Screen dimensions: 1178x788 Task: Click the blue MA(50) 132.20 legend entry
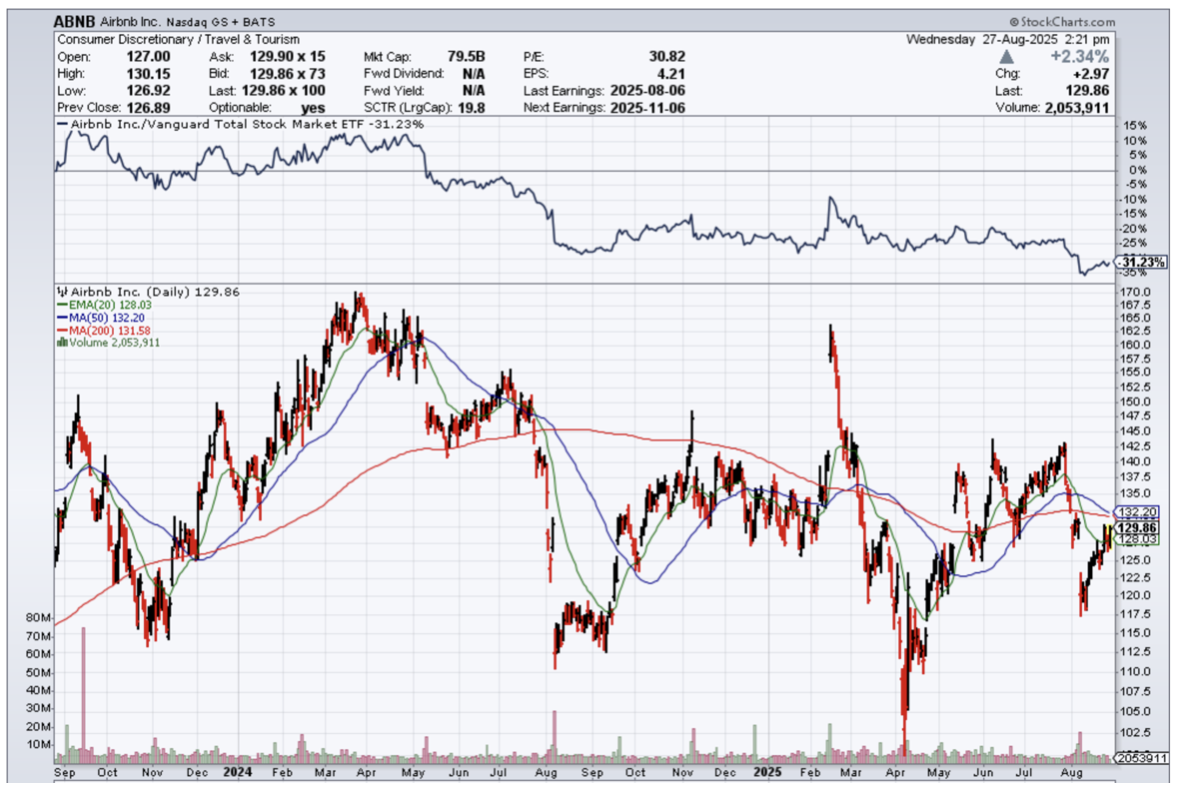[101, 318]
